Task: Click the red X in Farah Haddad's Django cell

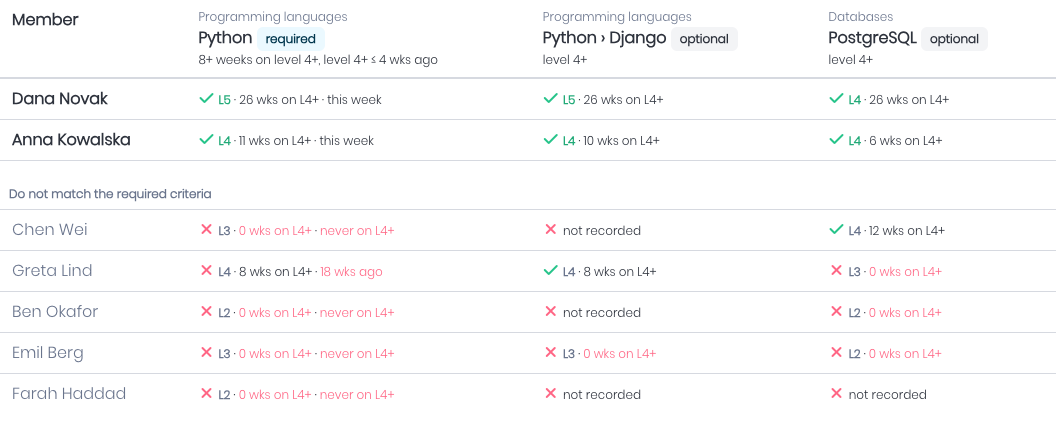Action: click(x=550, y=394)
